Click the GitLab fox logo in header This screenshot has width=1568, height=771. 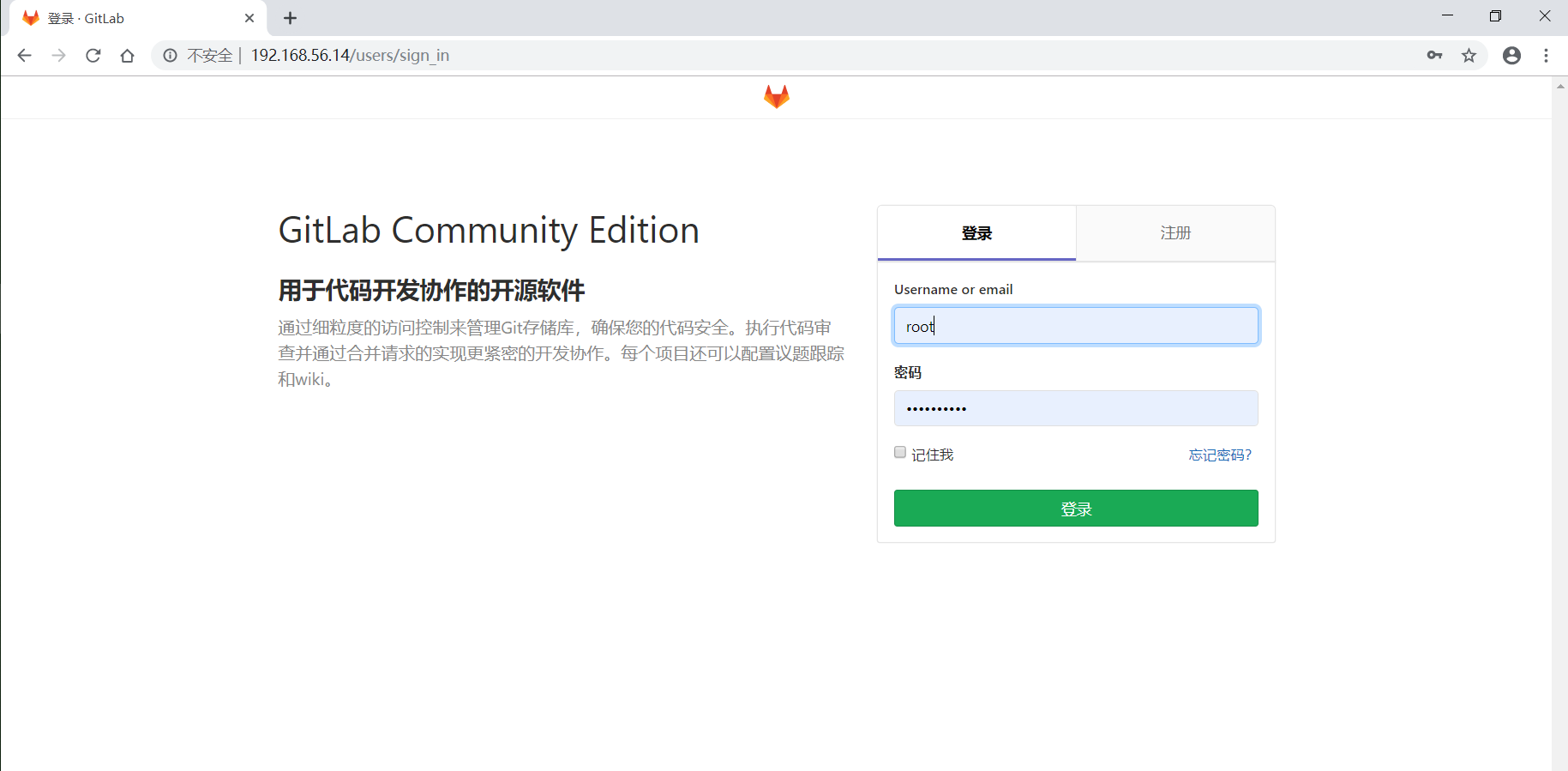(x=777, y=97)
